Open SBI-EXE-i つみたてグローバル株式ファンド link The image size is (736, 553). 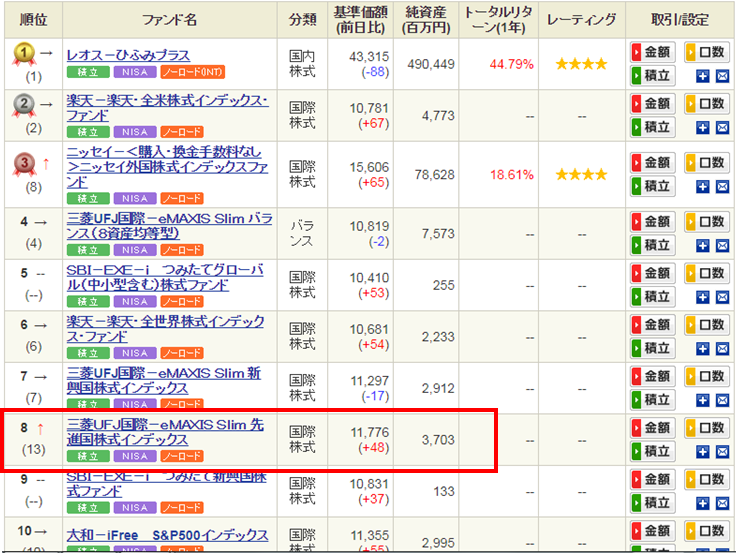pos(165,277)
